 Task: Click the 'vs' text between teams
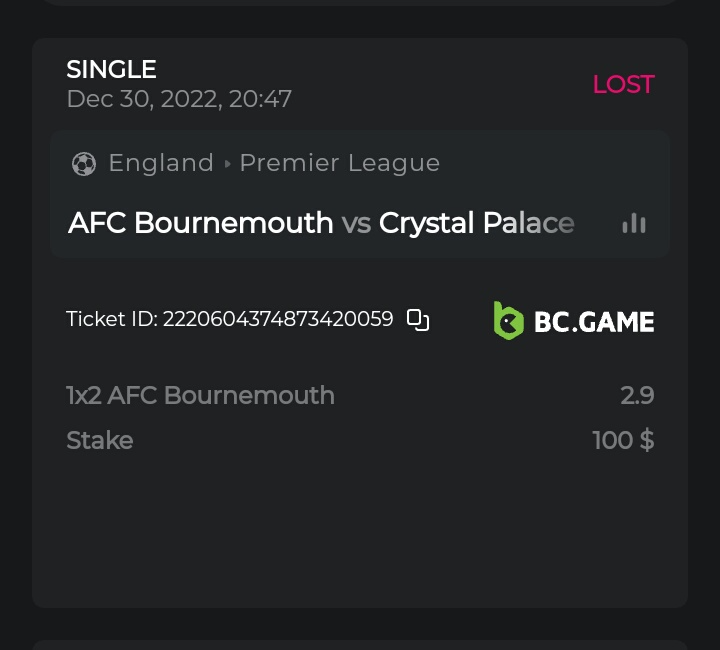[356, 223]
